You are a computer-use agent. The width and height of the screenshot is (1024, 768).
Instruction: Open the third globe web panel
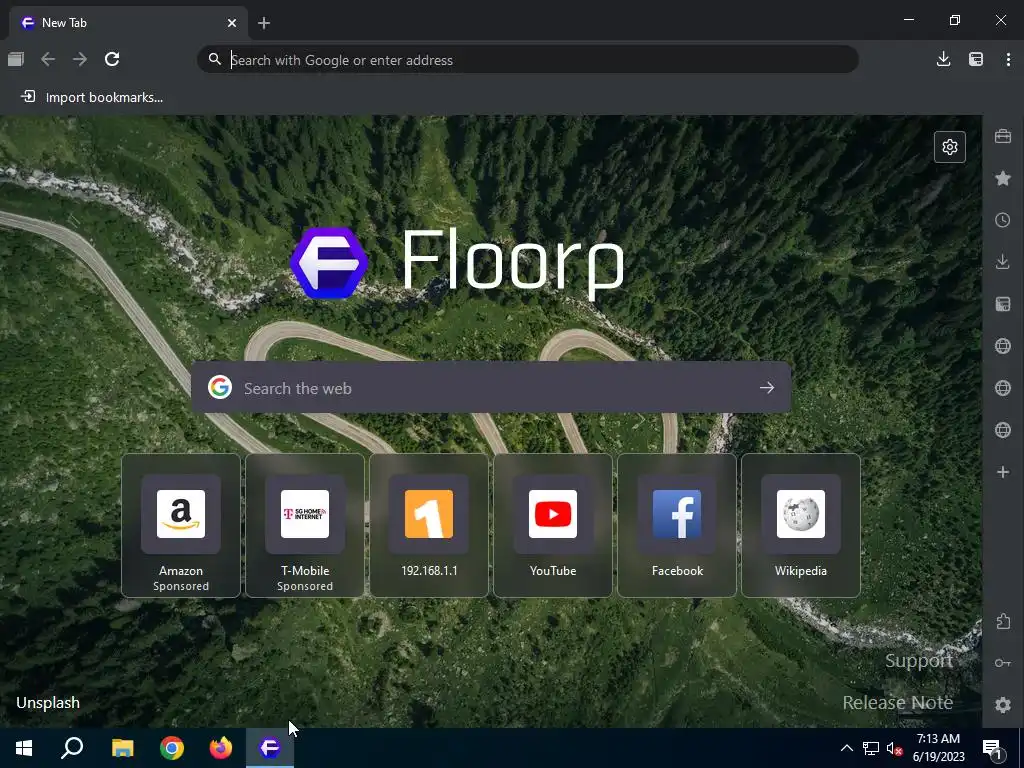click(x=1003, y=430)
